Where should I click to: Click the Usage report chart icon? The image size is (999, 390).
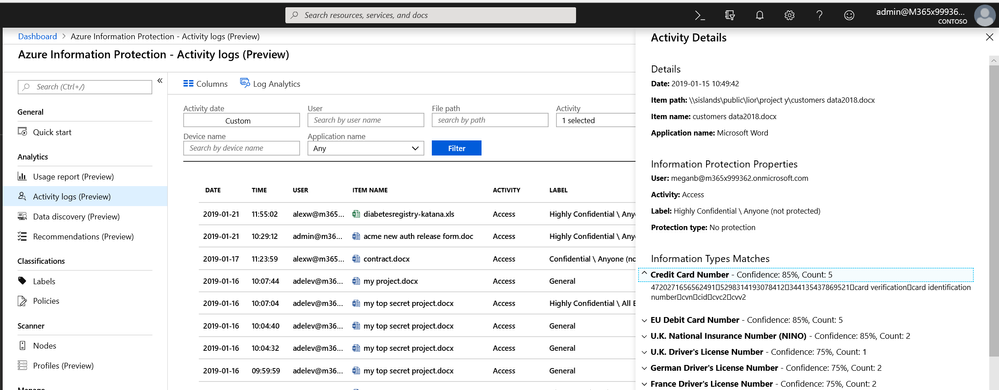click(22, 177)
